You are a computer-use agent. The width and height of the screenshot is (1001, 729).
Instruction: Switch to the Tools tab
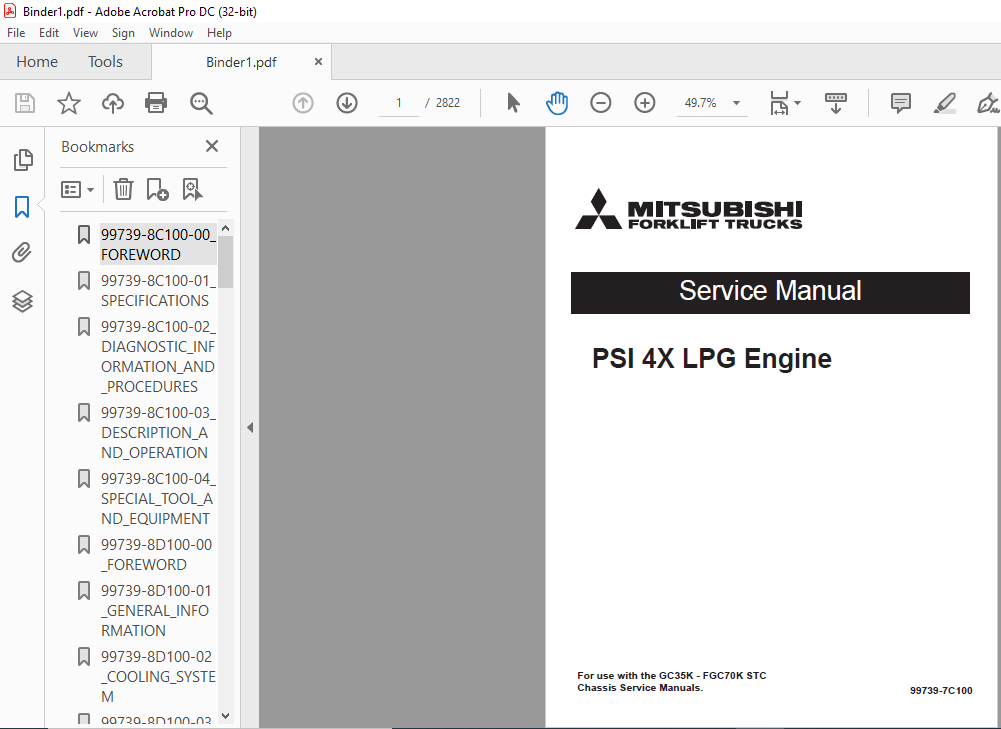(105, 61)
